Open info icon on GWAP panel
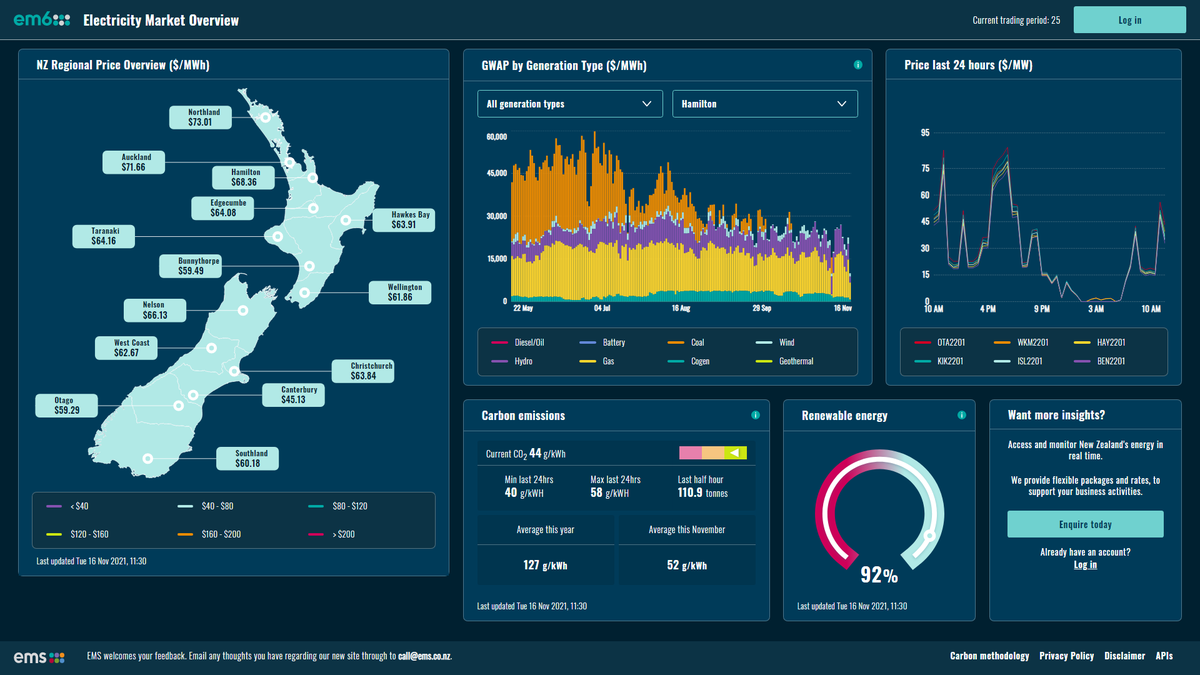 coord(858,65)
